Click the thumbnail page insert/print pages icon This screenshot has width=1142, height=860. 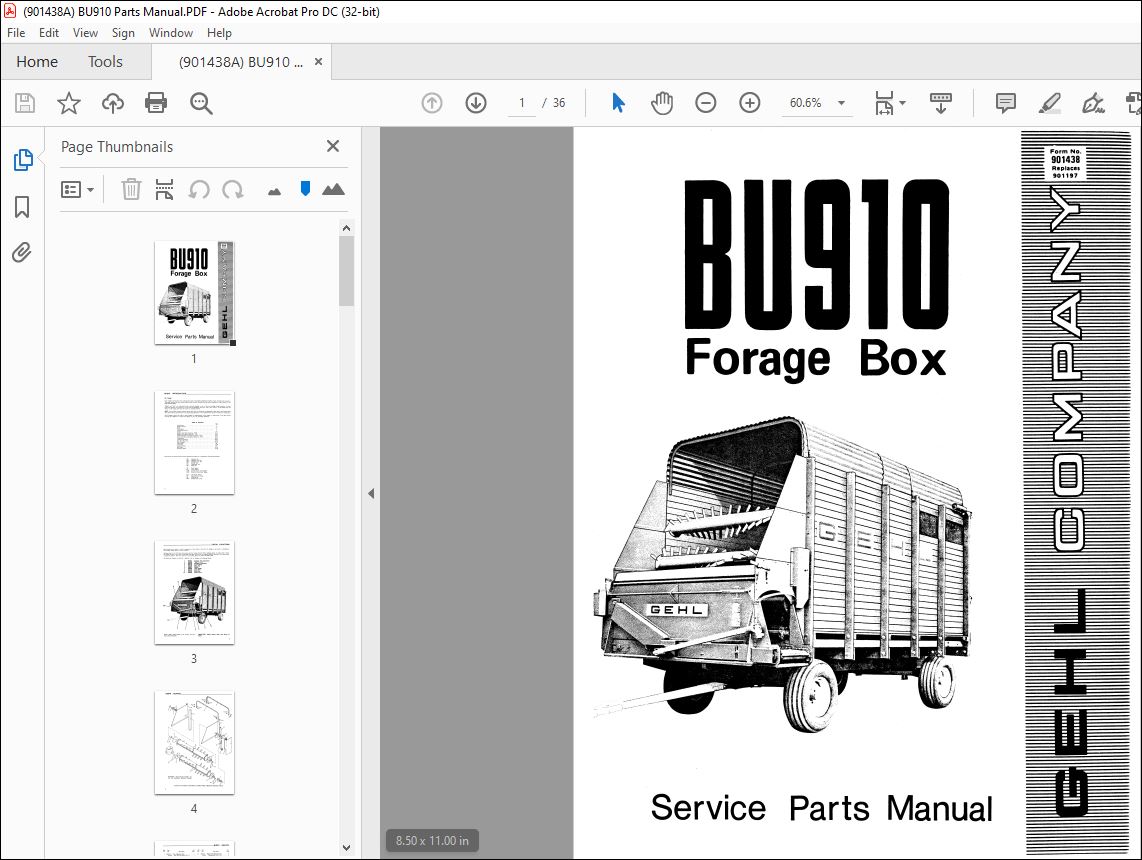click(x=165, y=189)
